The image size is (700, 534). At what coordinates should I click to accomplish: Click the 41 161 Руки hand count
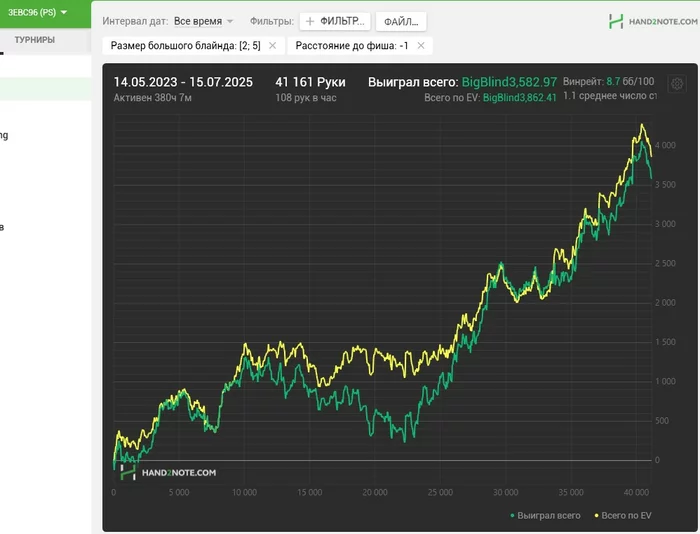coord(310,82)
